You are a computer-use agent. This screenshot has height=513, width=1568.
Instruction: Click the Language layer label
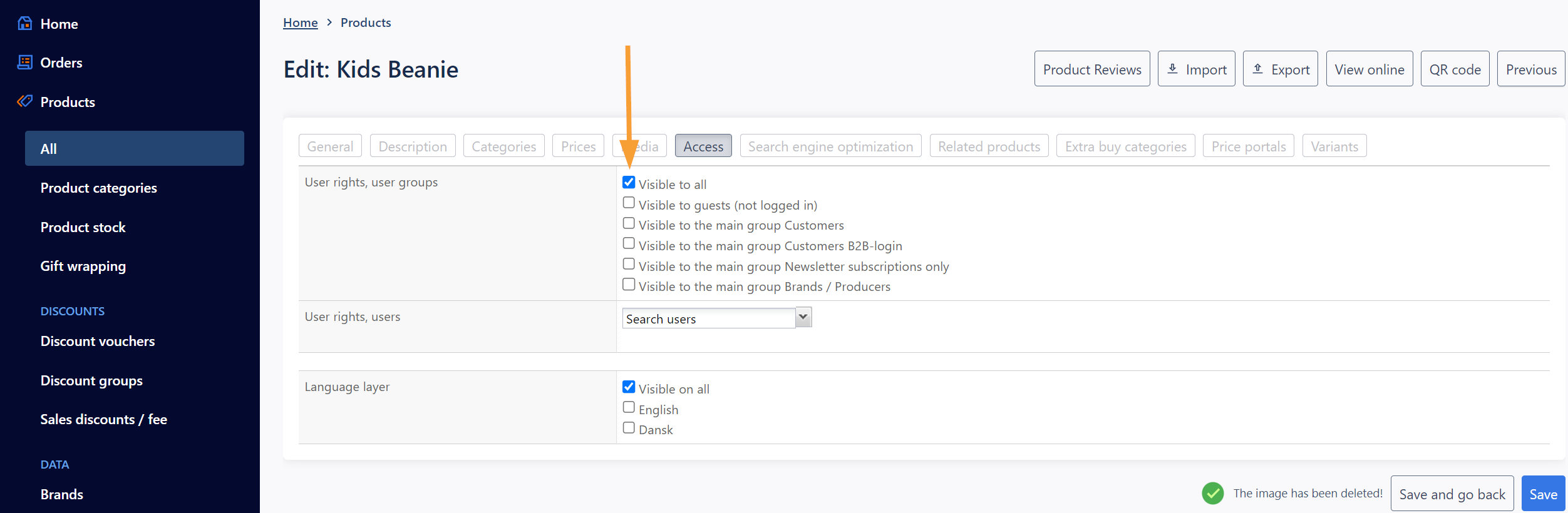(x=347, y=387)
